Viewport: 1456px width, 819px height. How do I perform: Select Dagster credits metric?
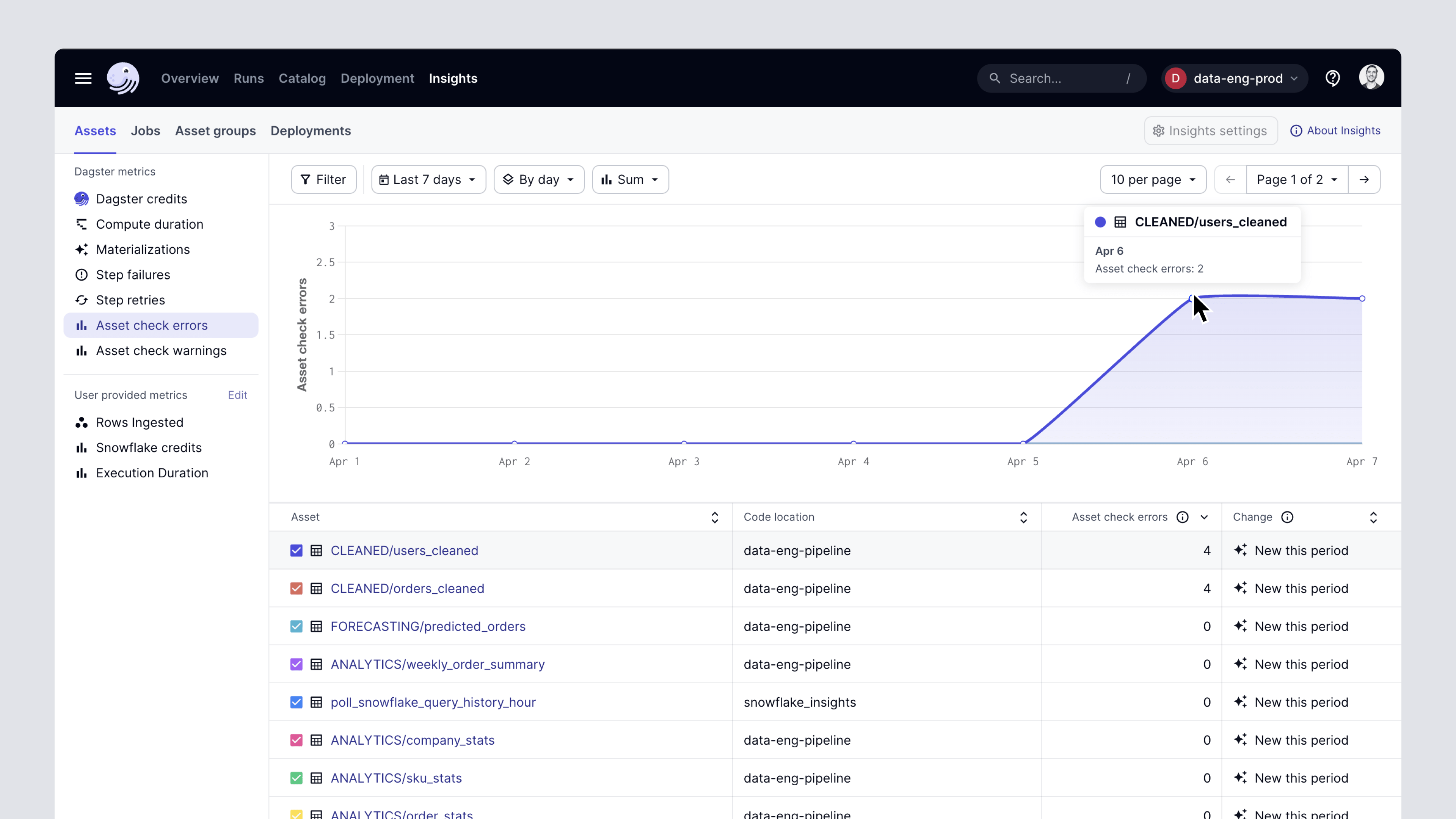click(160, 199)
